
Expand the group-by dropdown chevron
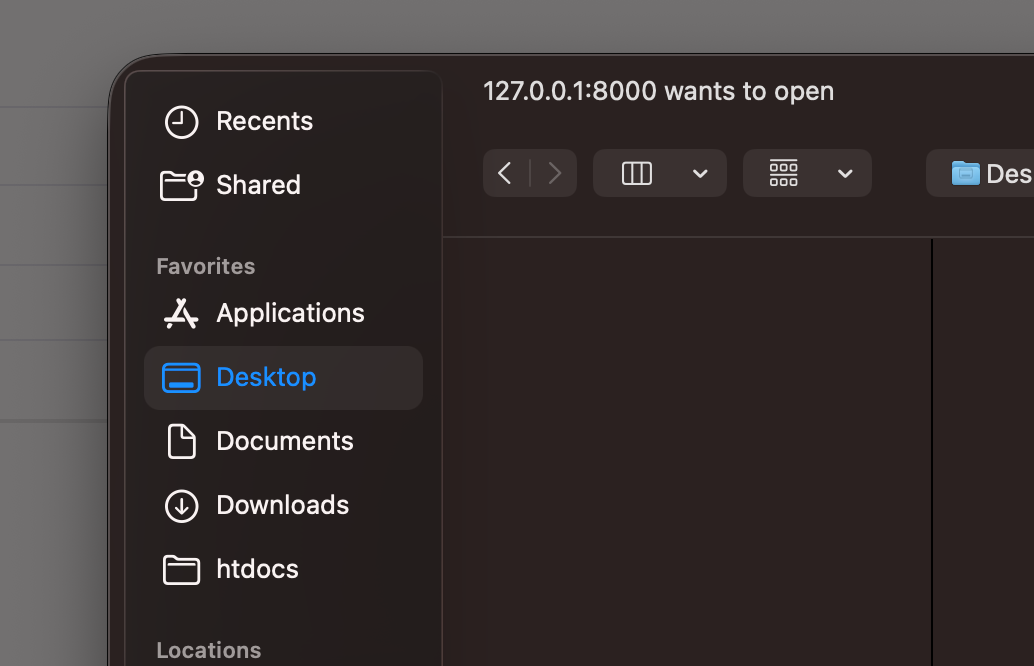point(845,174)
